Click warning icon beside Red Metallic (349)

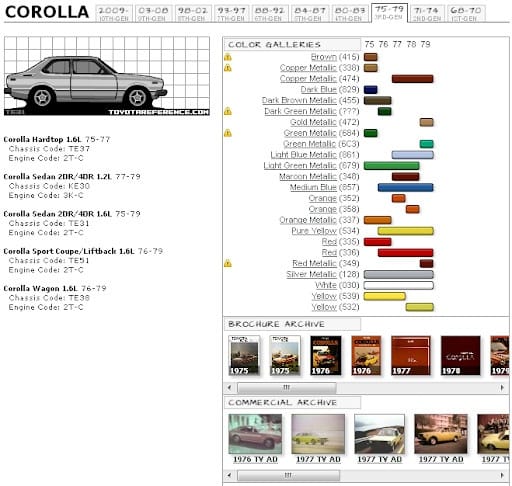(228, 264)
